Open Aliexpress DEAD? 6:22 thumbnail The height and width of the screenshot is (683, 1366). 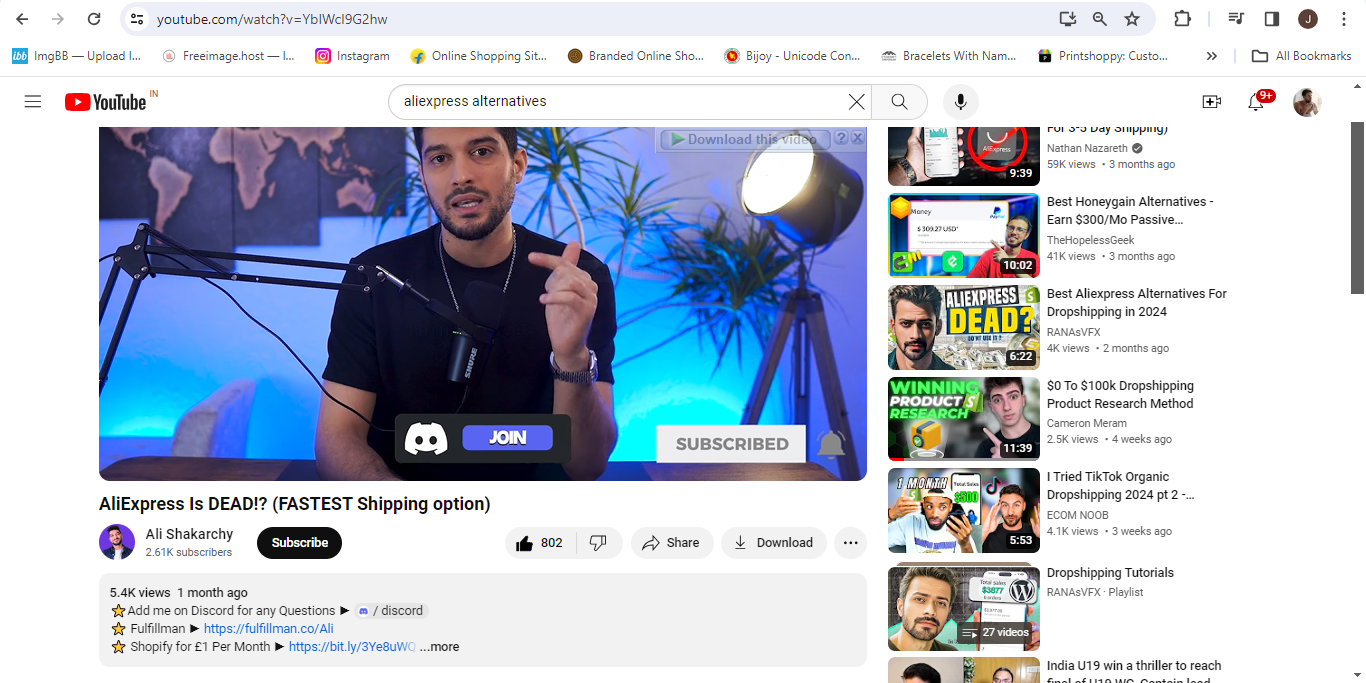pyautogui.click(x=964, y=327)
